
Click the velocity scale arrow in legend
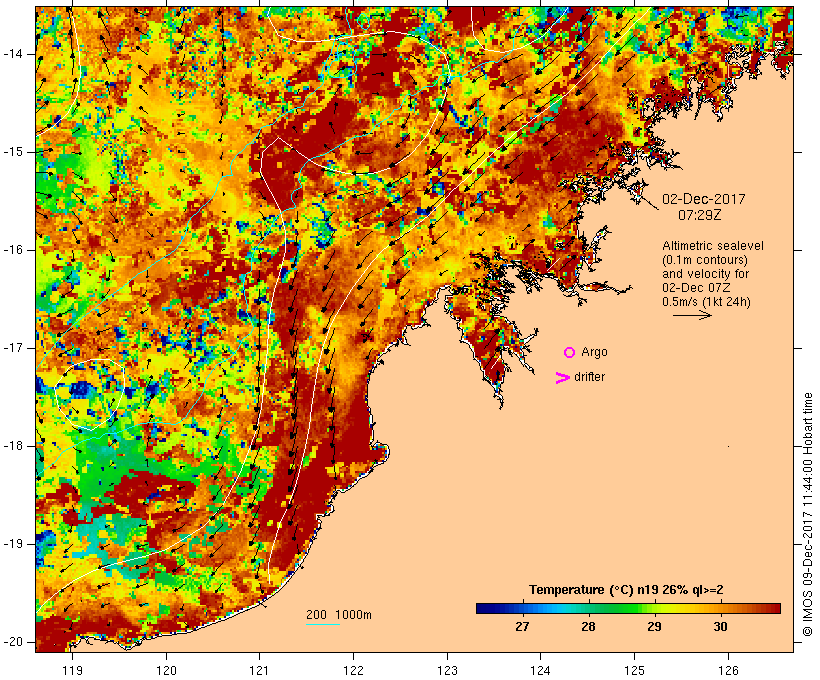point(692,315)
